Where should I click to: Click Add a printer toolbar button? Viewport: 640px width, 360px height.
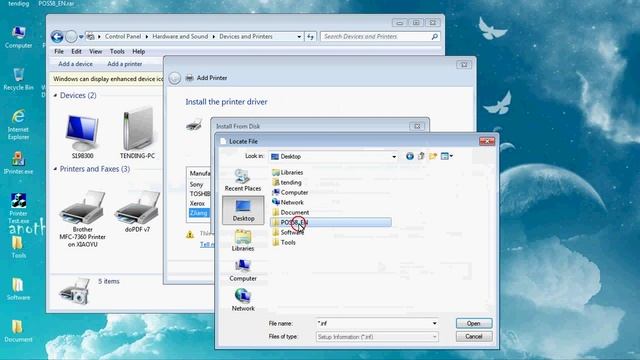coord(124,64)
